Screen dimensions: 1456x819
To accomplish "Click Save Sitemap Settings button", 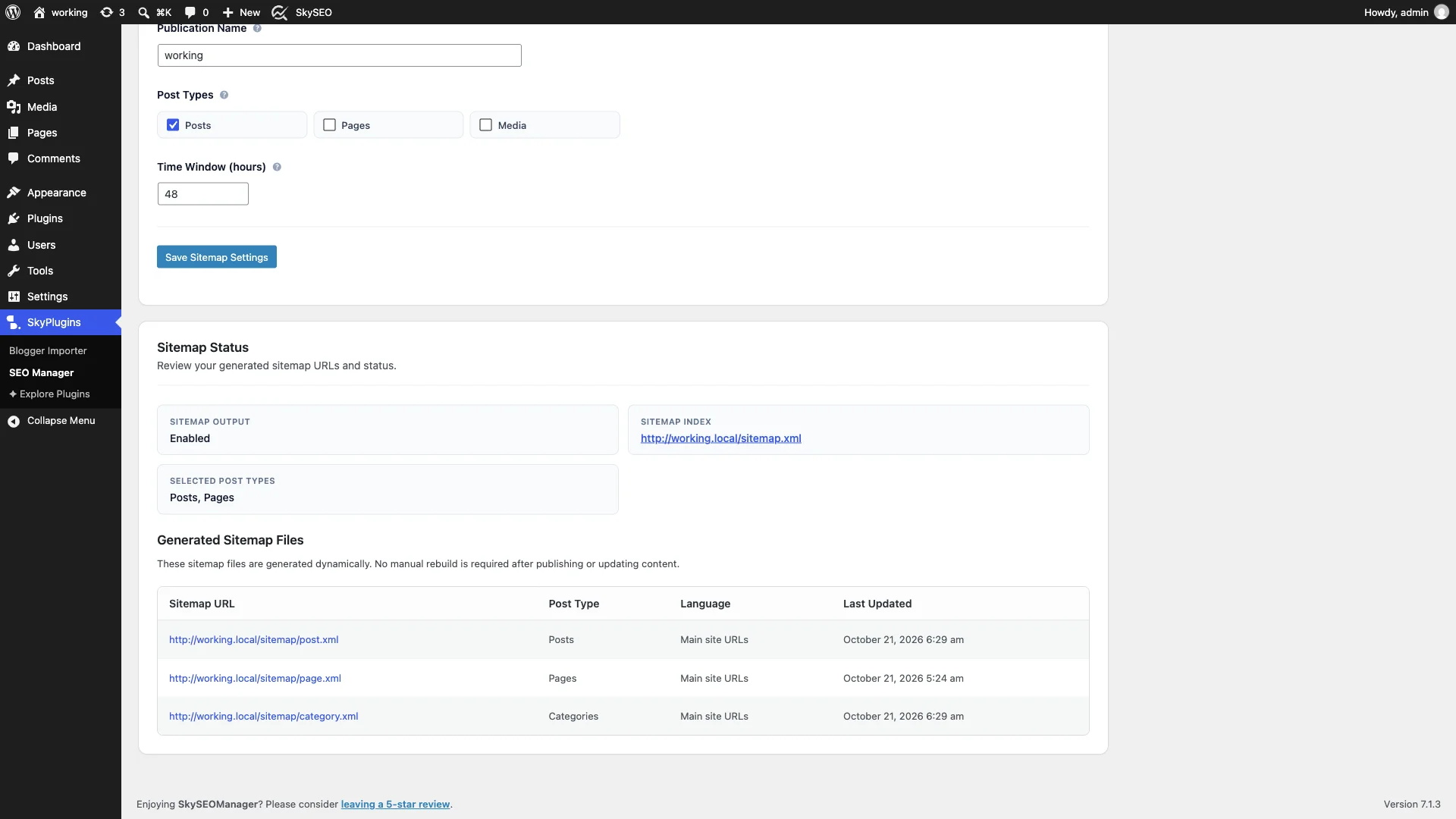I will coord(217,257).
